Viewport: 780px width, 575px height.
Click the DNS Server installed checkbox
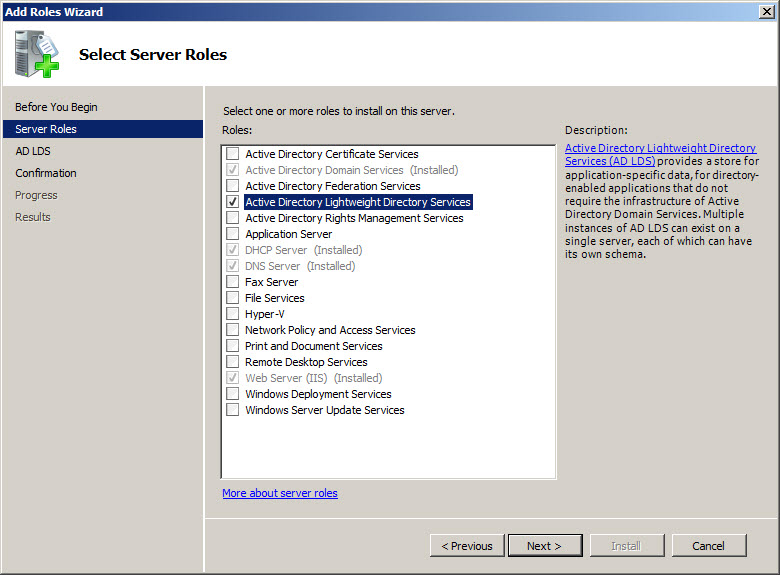pos(232,266)
